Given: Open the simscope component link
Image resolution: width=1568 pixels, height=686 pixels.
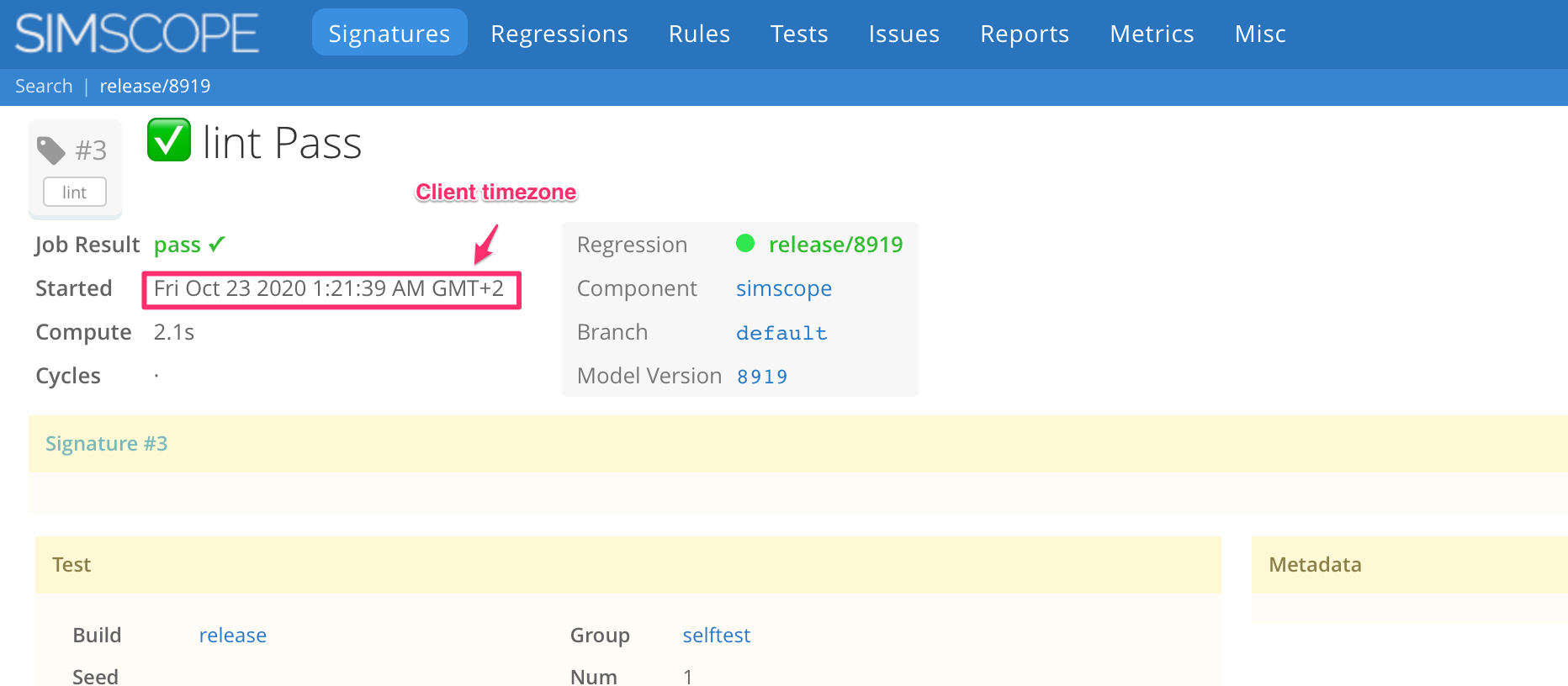Looking at the screenshot, I should point(783,288).
